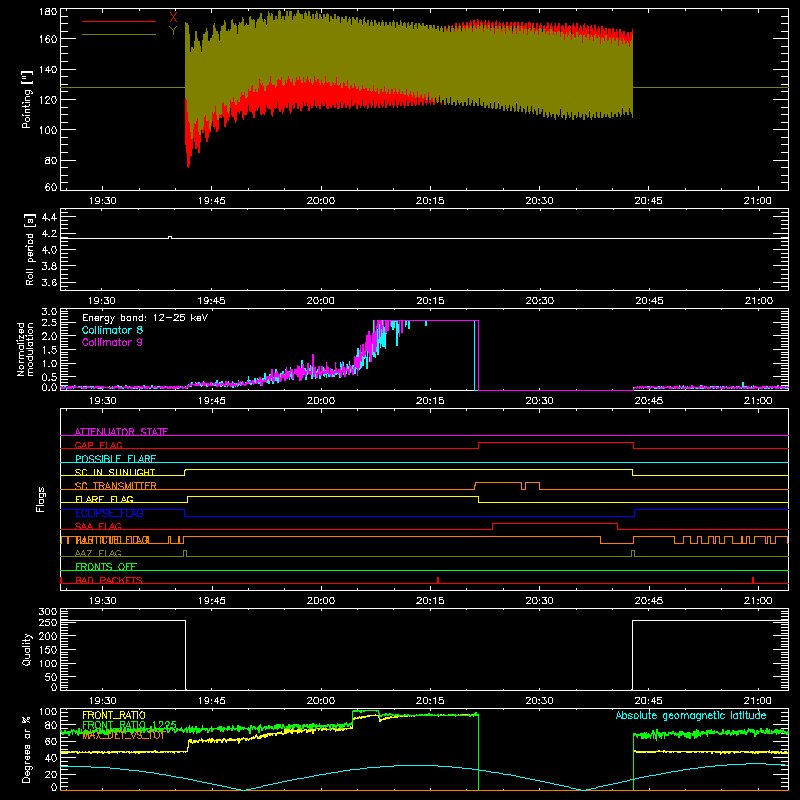This screenshot has width=800, height=800.
Task: Click the red X legend line sample
Action: (x=119, y=21)
